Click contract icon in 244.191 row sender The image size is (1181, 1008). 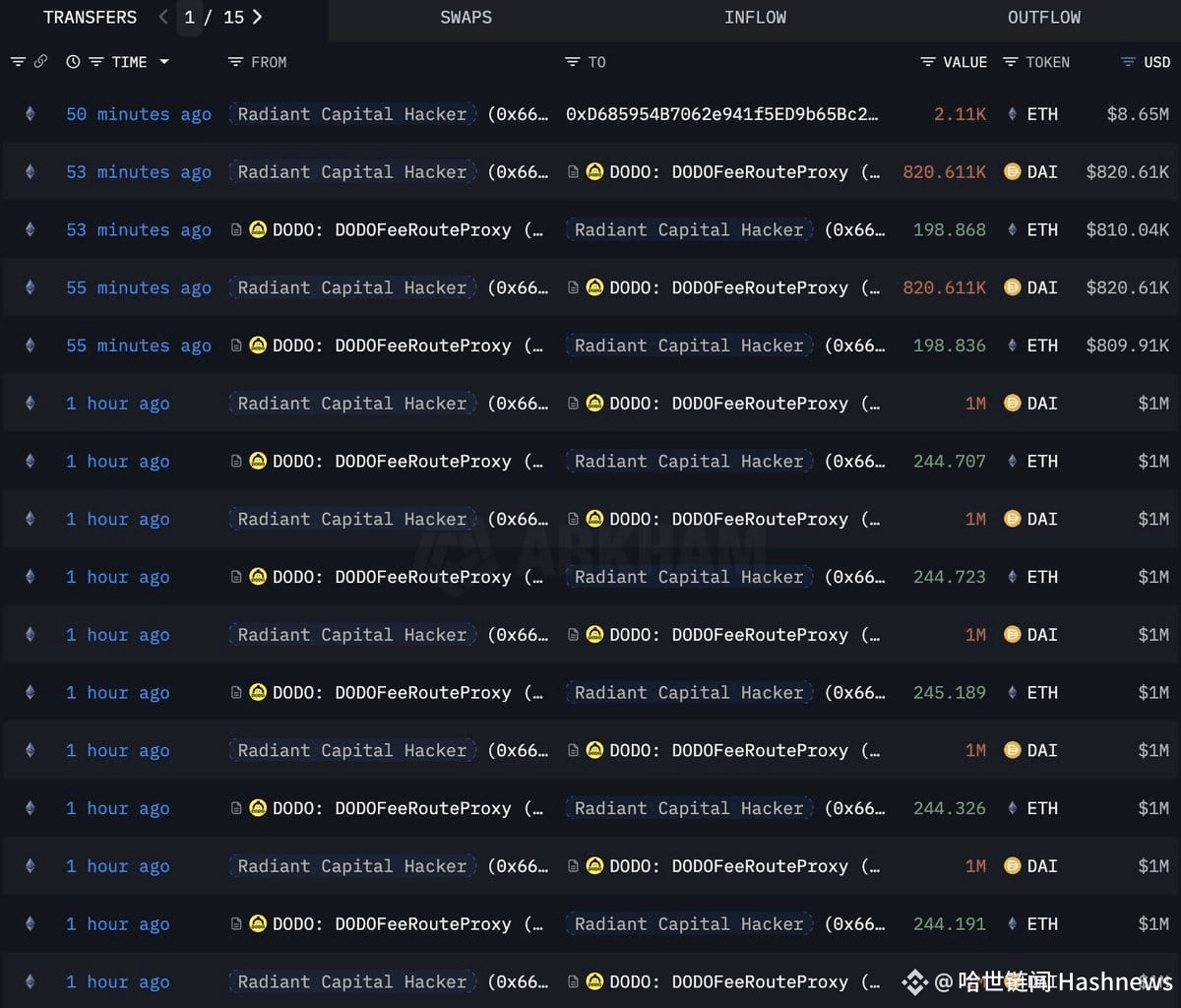click(236, 924)
